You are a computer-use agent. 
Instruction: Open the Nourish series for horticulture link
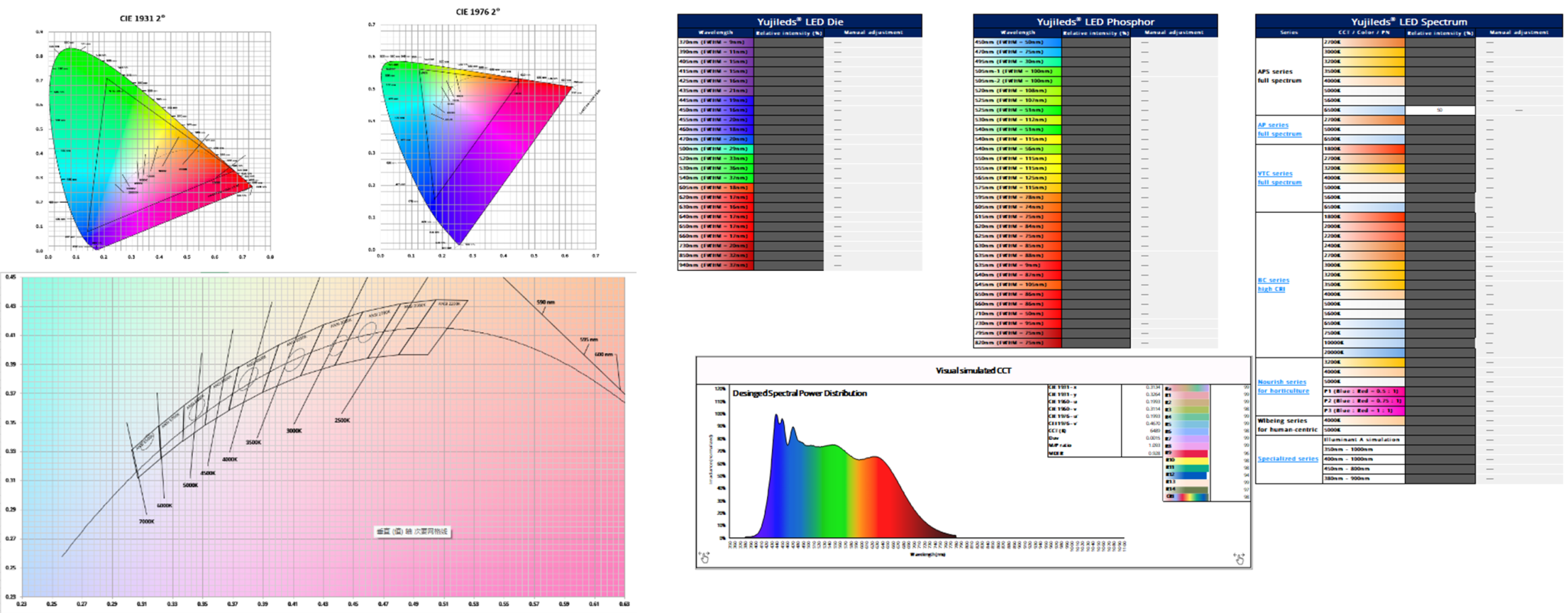1282,386
